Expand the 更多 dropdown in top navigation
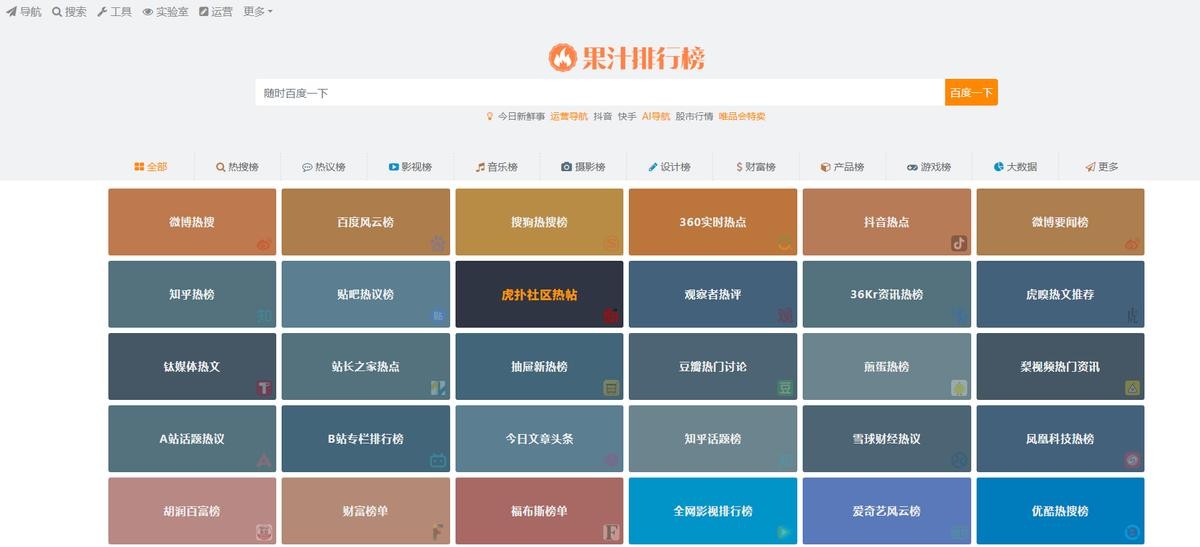 [x=258, y=12]
